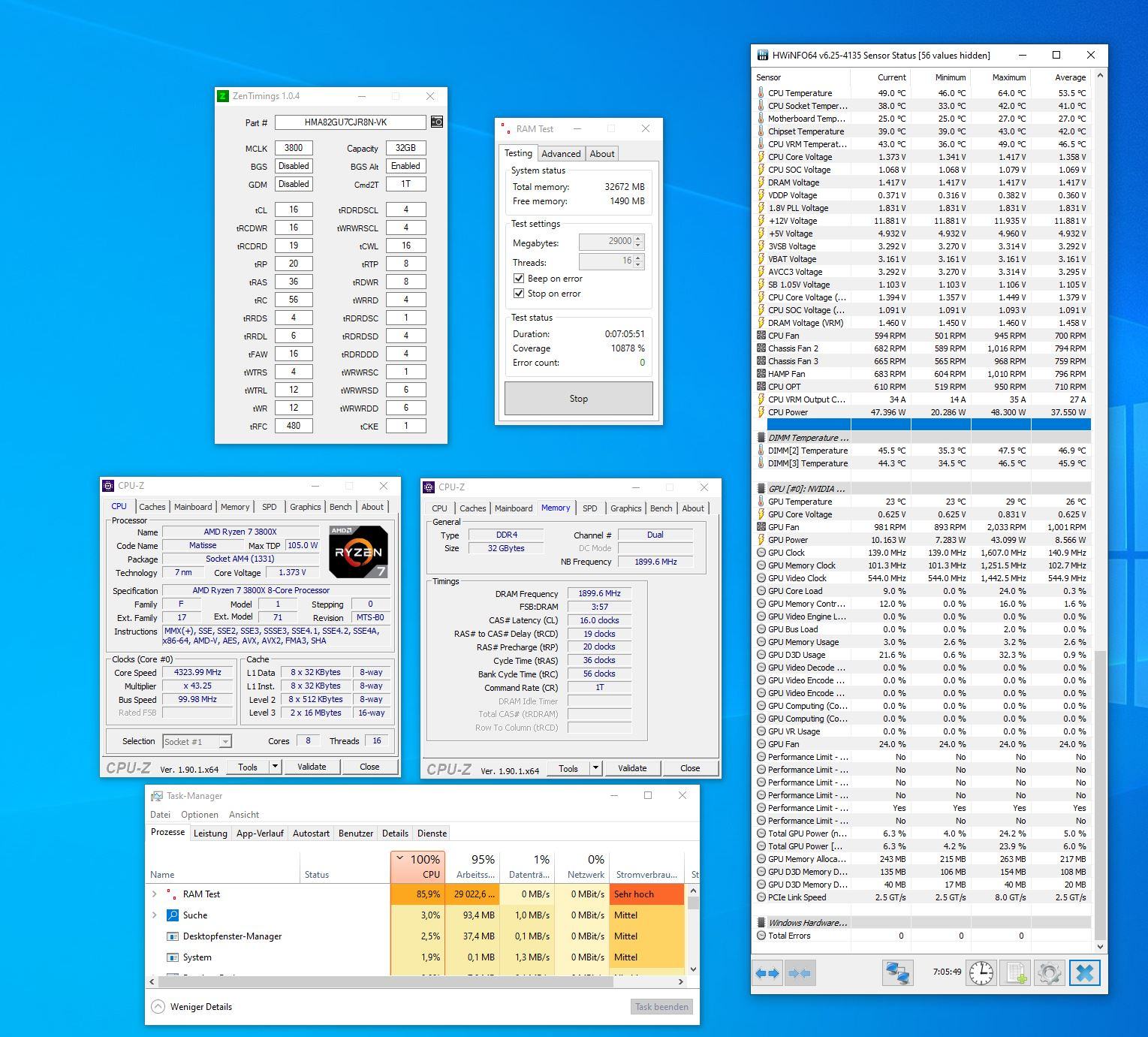Viewport: 1148px width, 1037px height.
Task: Click the CPU column sort chevron
Action: [x=400, y=858]
